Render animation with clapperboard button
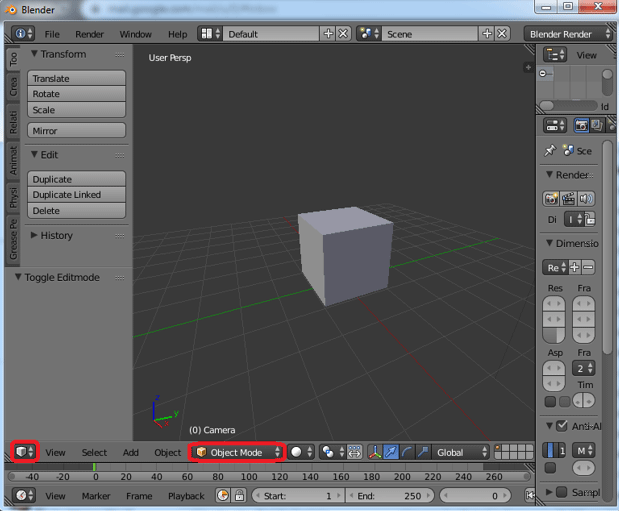Viewport: 619px width, 511px height. [x=568, y=199]
